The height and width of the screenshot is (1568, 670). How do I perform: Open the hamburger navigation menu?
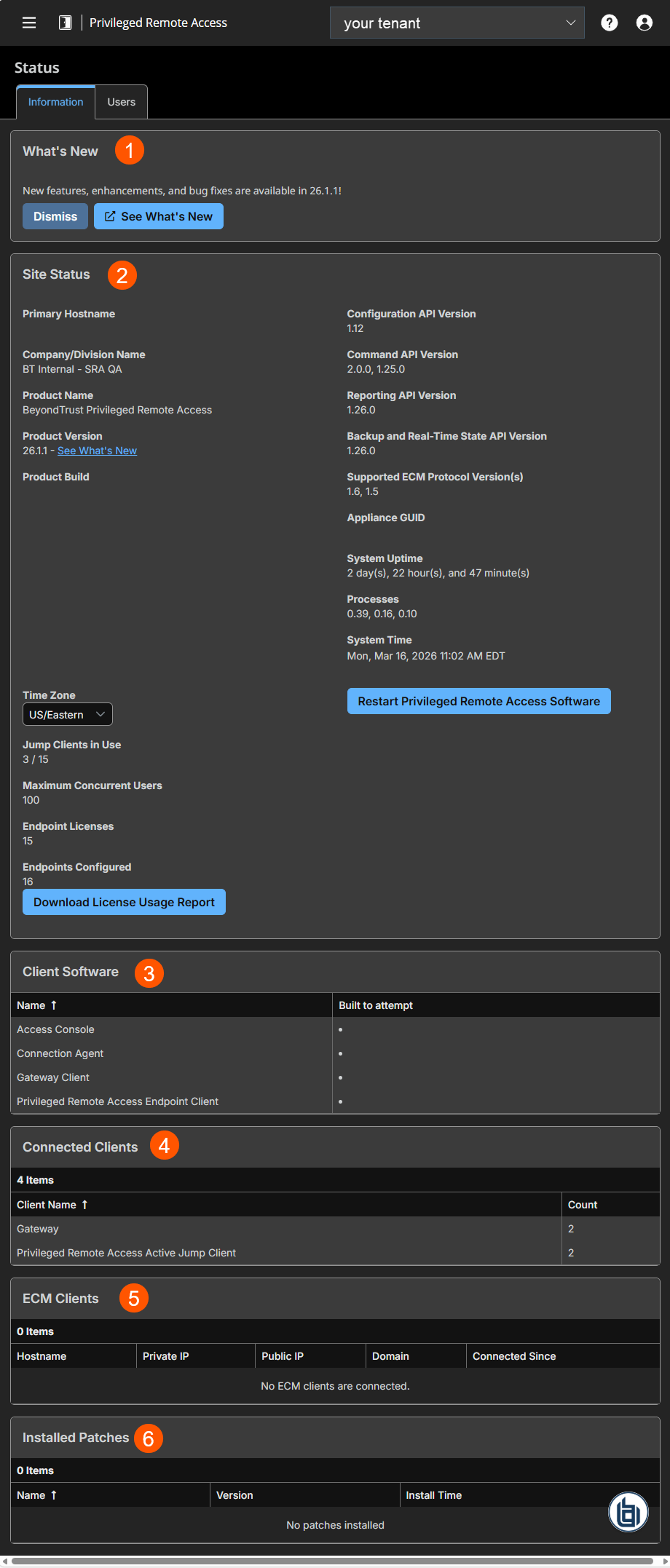(x=29, y=23)
